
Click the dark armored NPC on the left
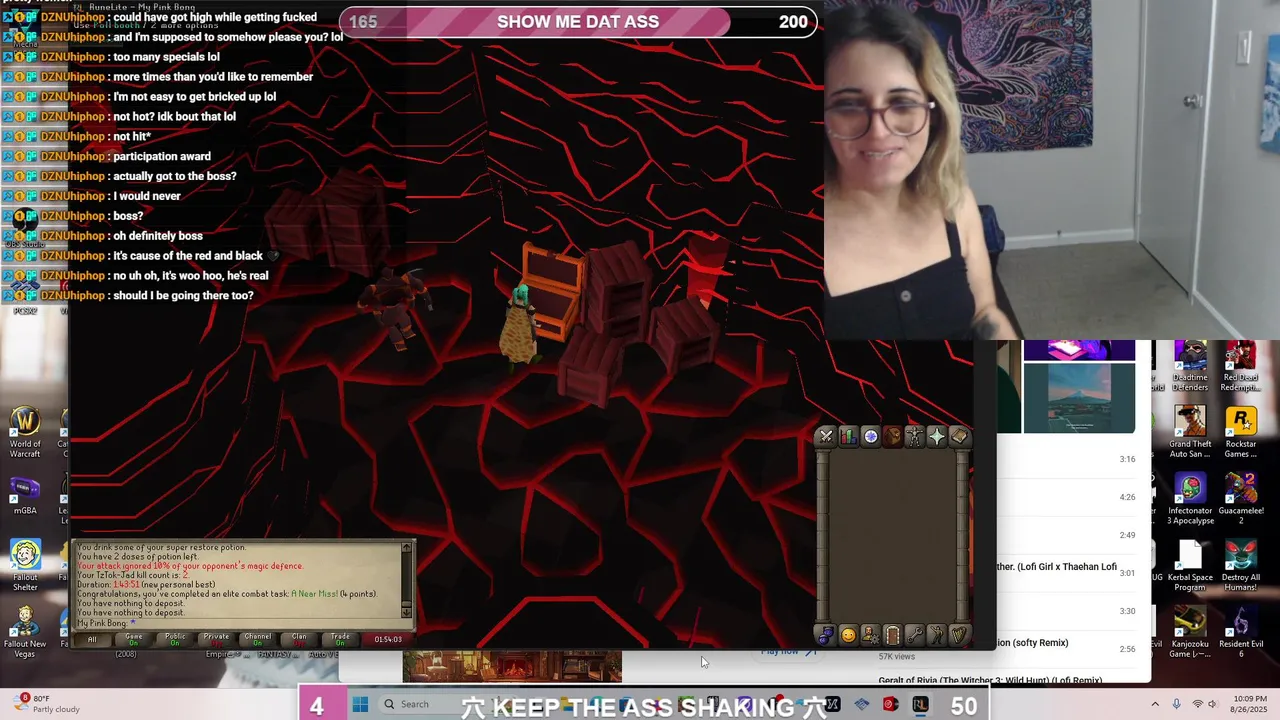point(395,308)
